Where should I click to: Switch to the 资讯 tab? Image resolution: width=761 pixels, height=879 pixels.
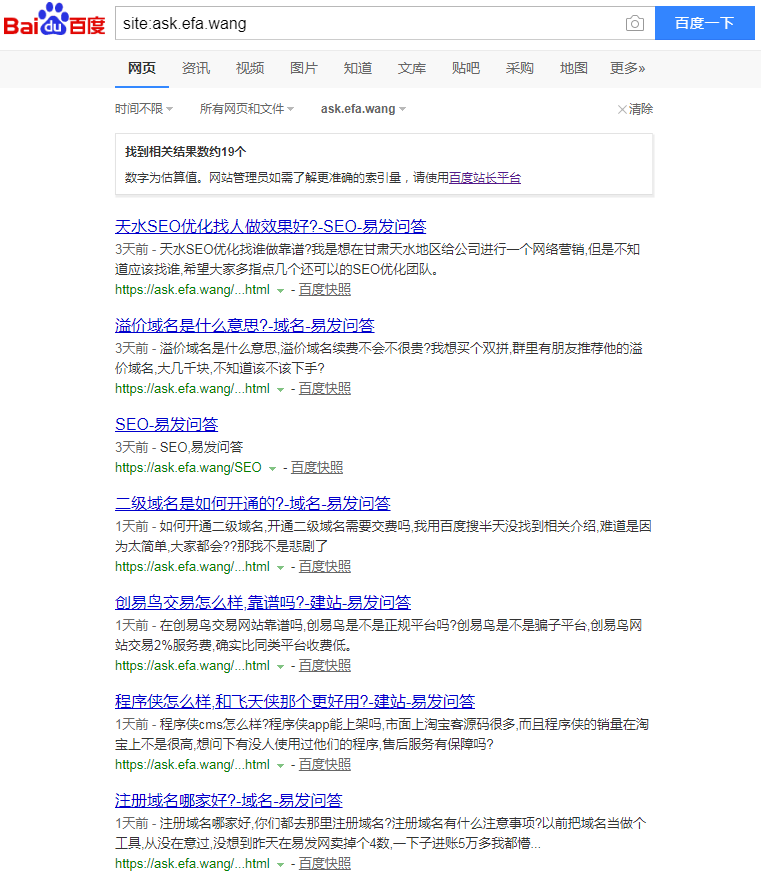click(x=196, y=68)
